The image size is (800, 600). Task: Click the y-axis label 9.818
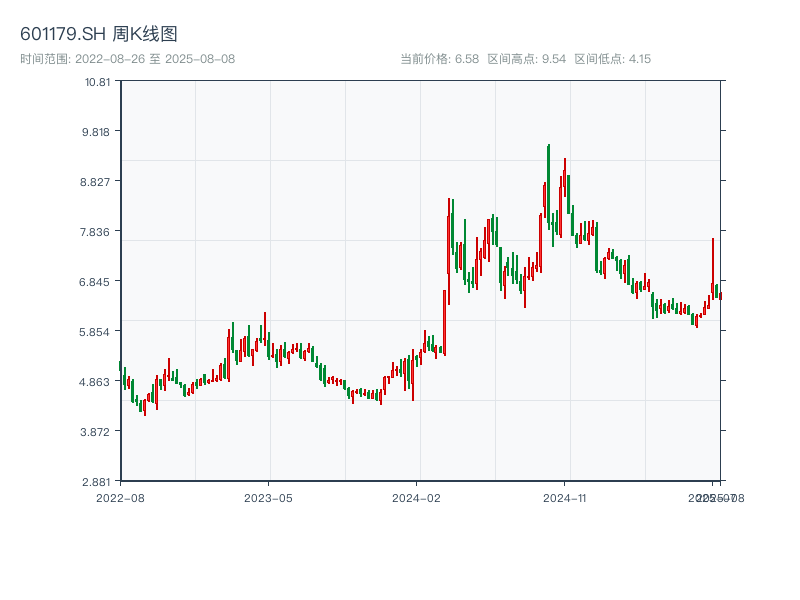coord(95,132)
